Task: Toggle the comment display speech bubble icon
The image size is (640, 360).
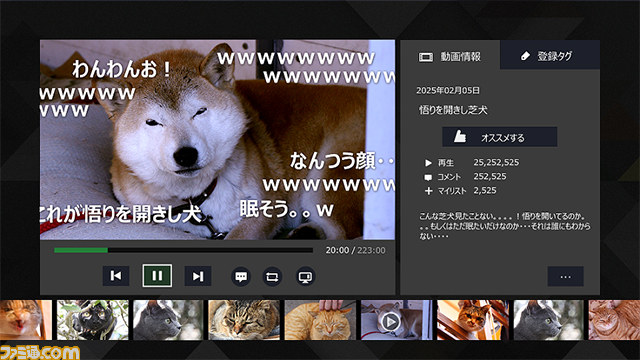Action: tap(241, 277)
